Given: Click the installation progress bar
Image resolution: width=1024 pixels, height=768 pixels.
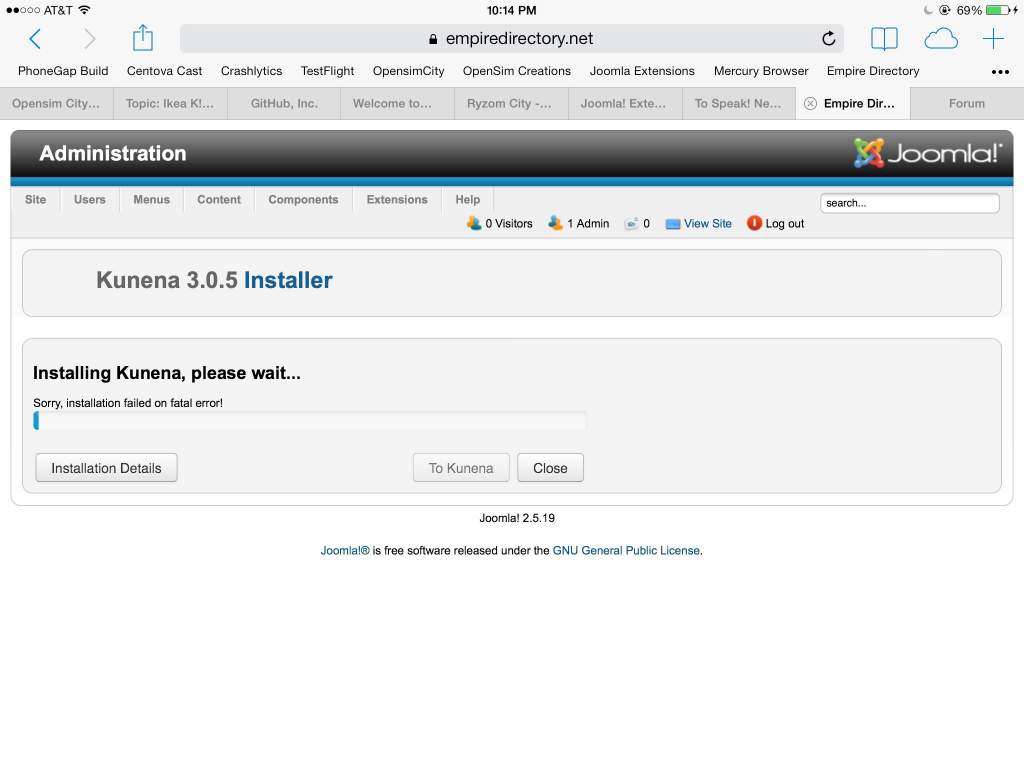Looking at the screenshot, I should [310, 421].
